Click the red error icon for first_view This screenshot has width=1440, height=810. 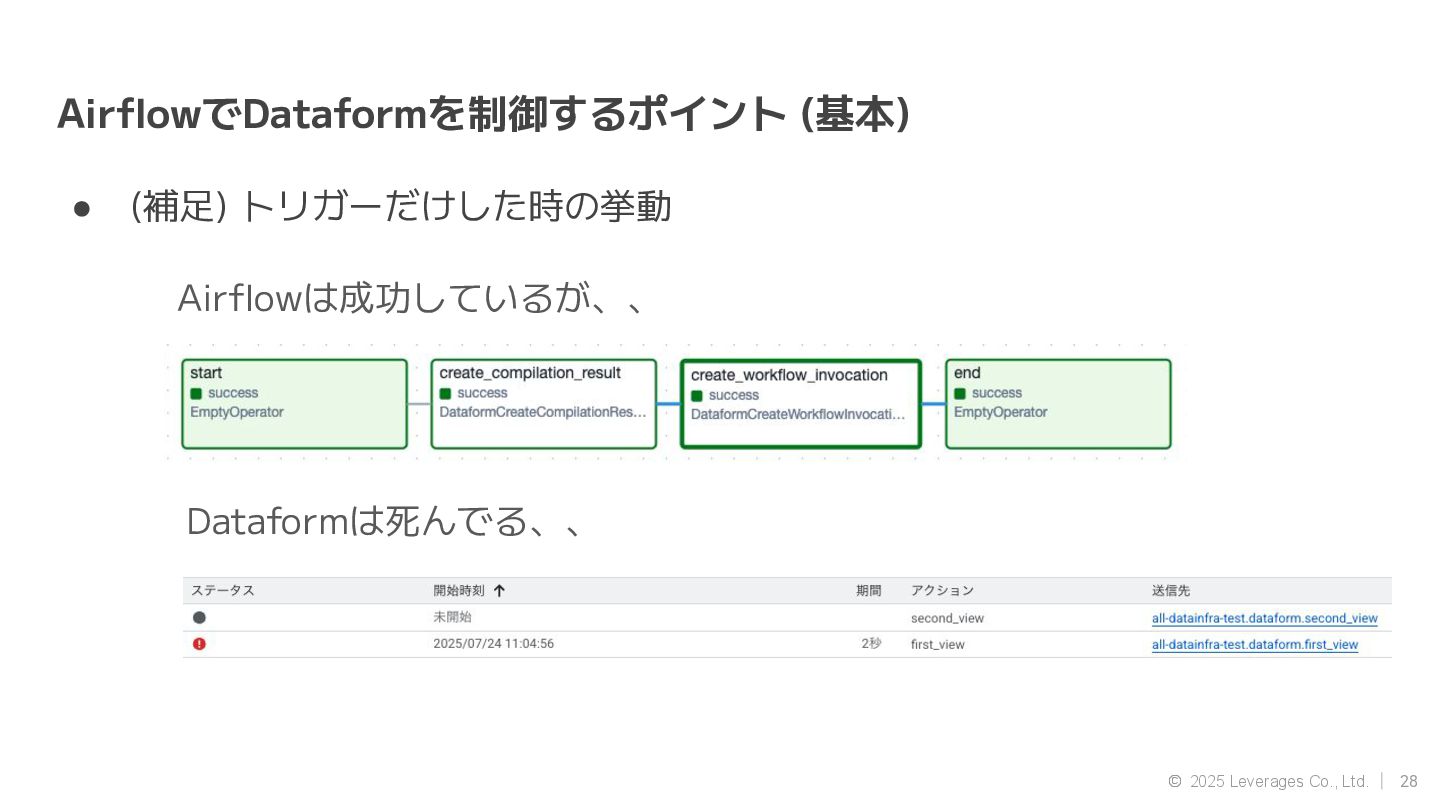tap(199, 644)
